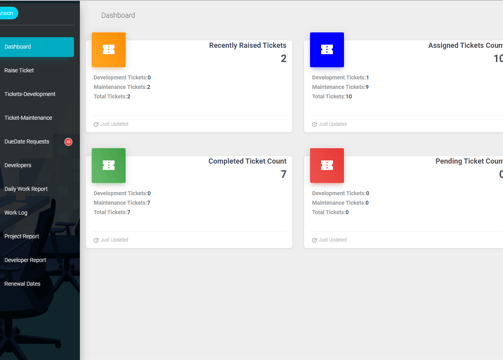Click the cyan version badge at top-left
The height and width of the screenshot is (360, 503).
pyautogui.click(x=8, y=13)
